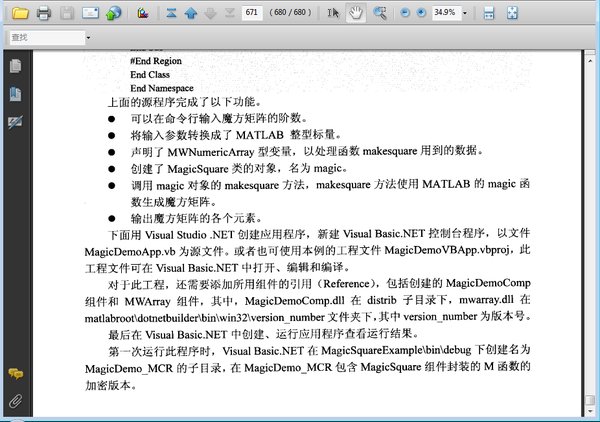Zoom out with the minus button
The height and width of the screenshot is (422, 600).
[x=405, y=13]
